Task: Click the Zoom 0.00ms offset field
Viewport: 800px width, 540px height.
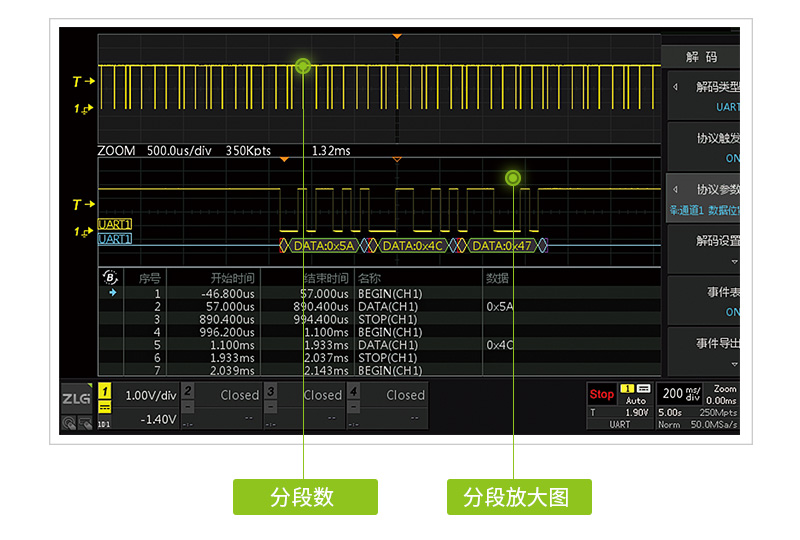Action: coord(721,394)
